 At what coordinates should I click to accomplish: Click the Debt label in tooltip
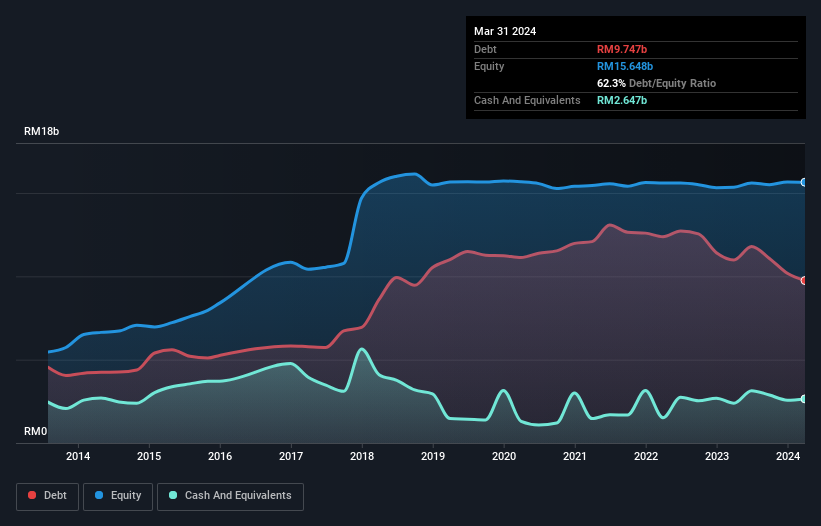pos(485,49)
